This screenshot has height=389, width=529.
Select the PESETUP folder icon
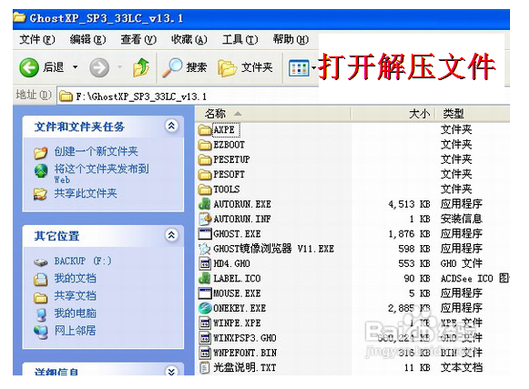pyautogui.click(x=204, y=160)
